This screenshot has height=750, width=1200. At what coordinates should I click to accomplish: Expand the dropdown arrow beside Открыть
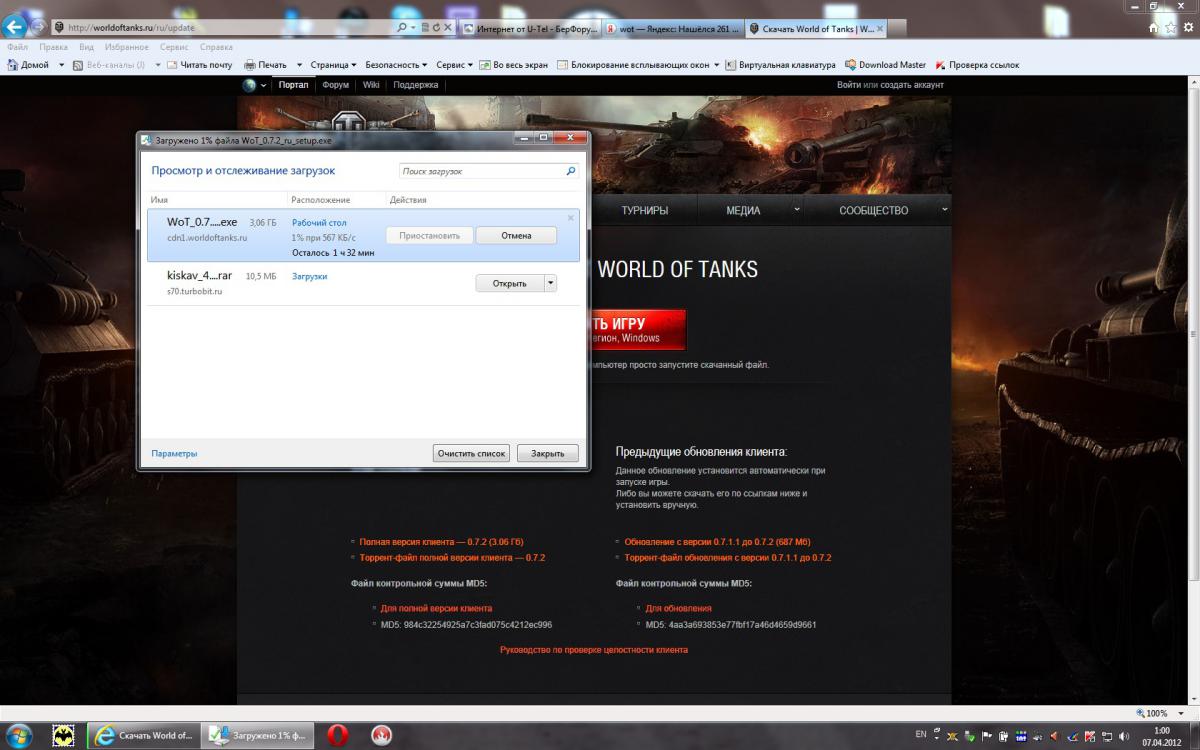click(x=550, y=283)
